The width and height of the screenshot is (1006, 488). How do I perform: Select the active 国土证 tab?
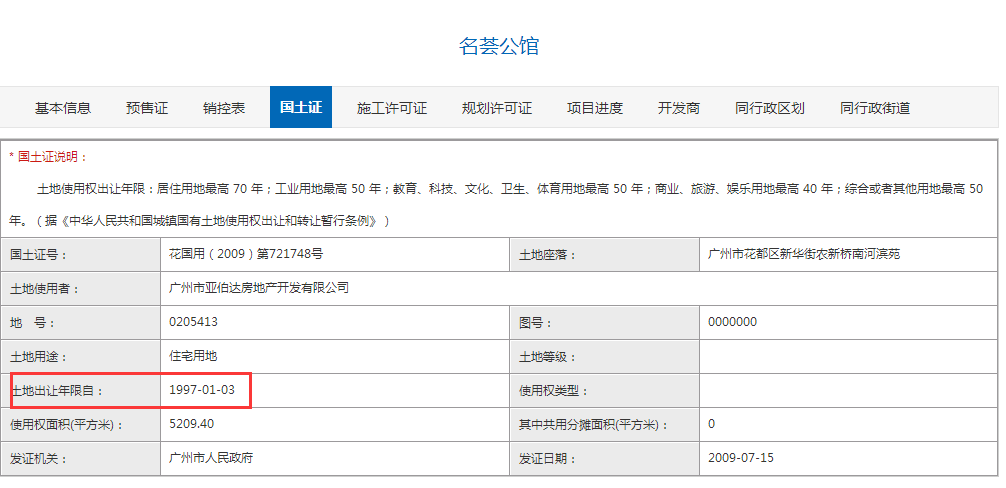(x=301, y=107)
